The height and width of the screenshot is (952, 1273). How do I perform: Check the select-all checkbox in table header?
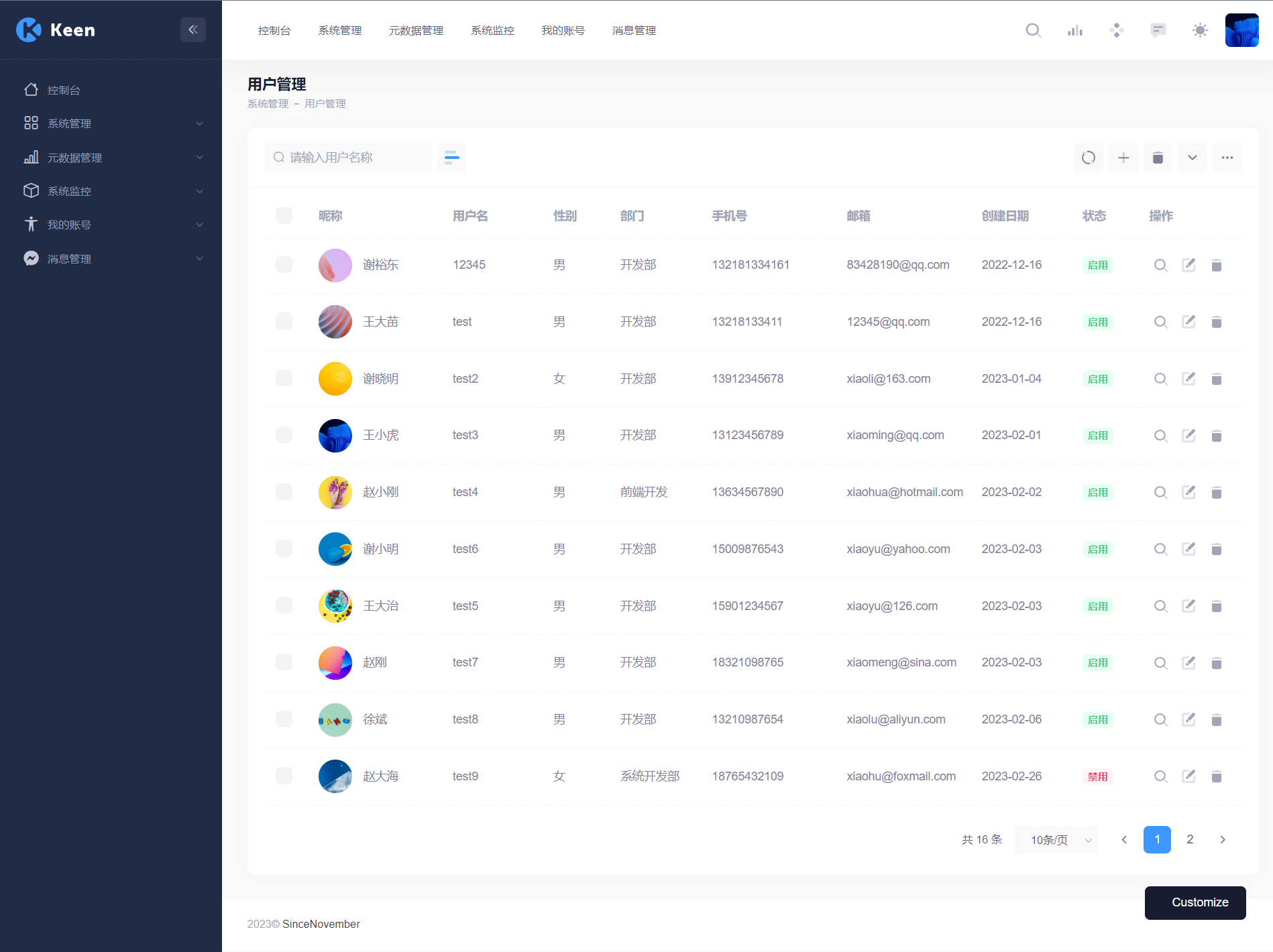284,216
